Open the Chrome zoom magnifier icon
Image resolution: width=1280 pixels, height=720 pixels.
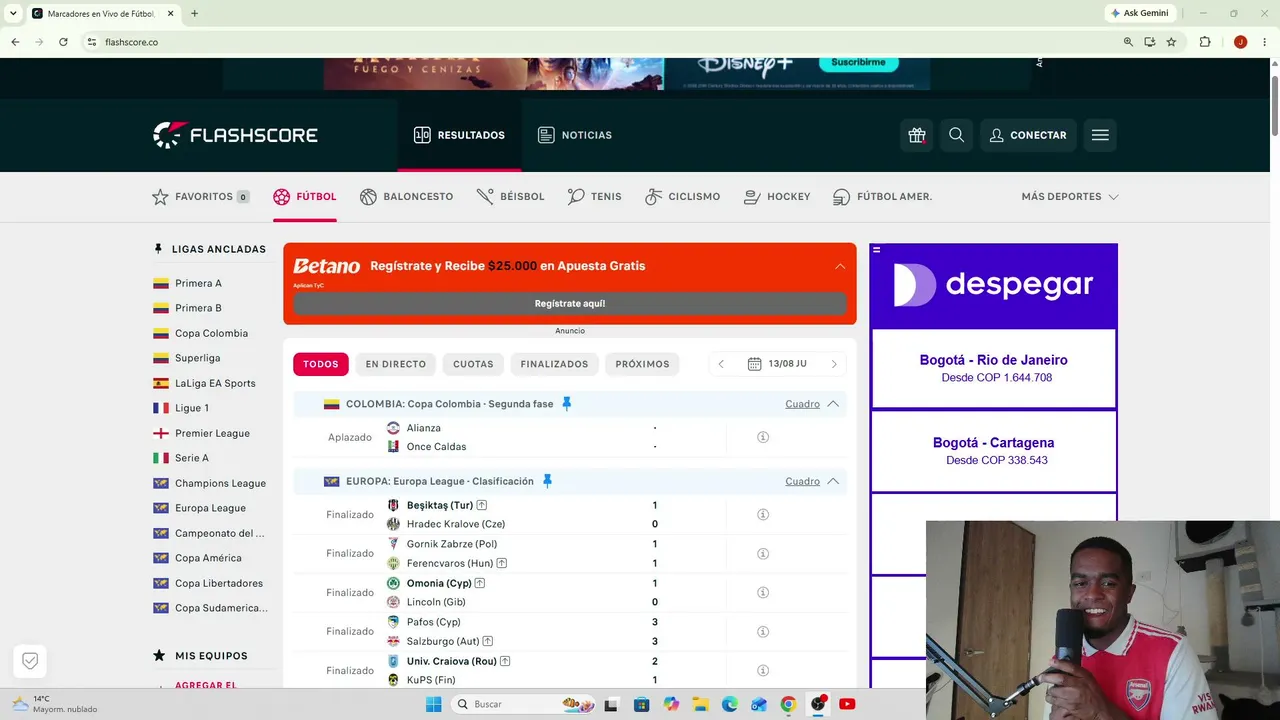tap(1128, 42)
